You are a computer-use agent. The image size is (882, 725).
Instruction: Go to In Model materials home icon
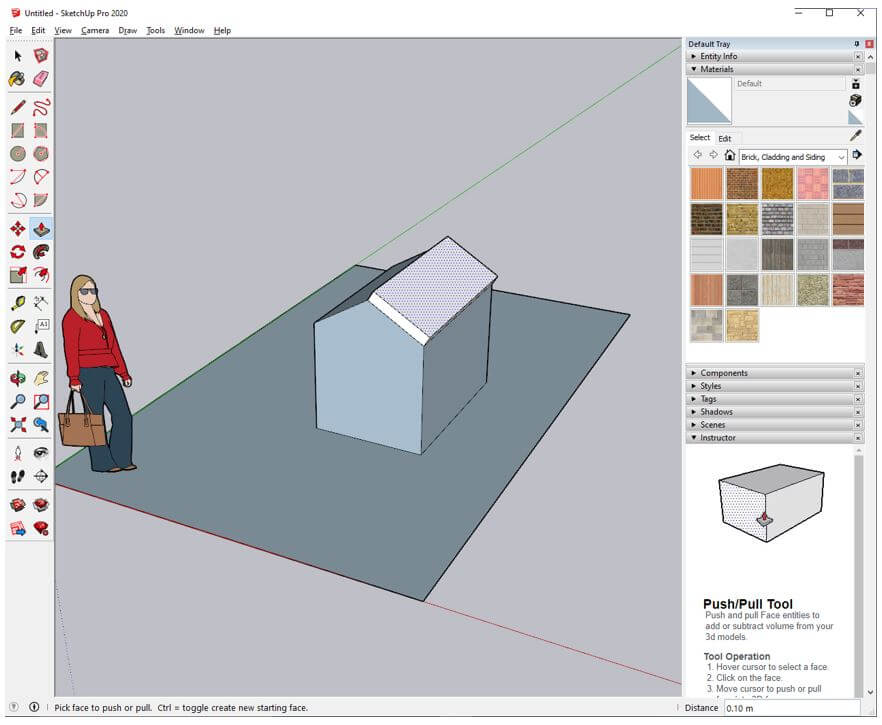point(730,155)
